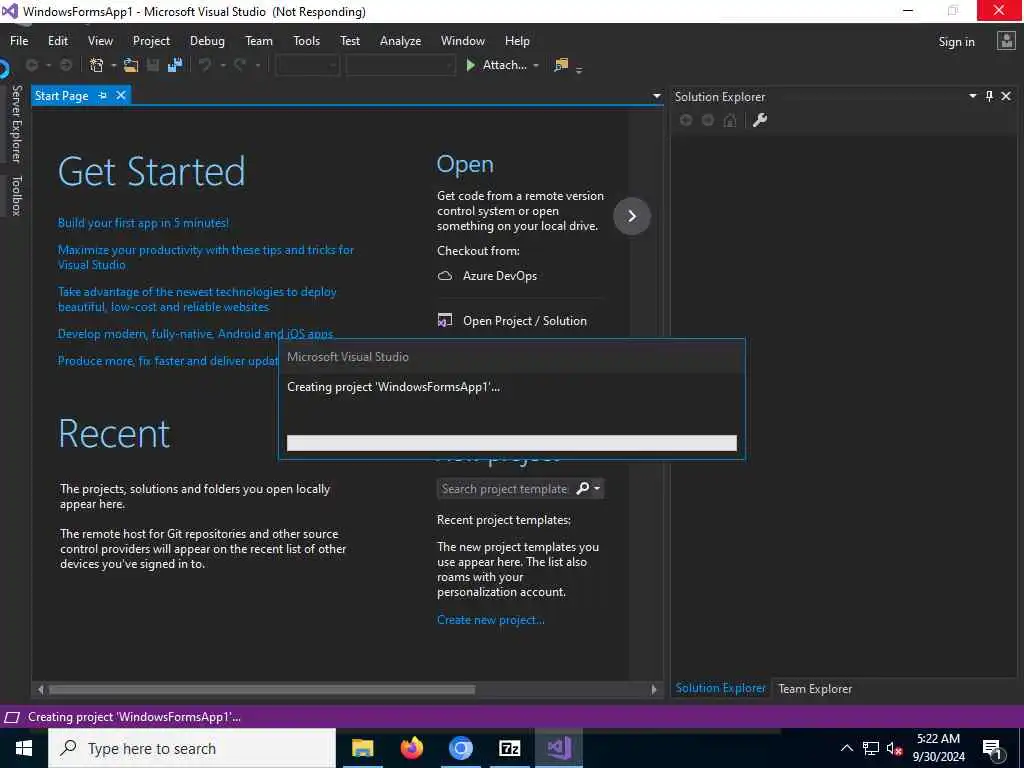Image resolution: width=1024 pixels, height=768 pixels.
Task: Switch to the Team Explorer tab
Action: tap(815, 688)
